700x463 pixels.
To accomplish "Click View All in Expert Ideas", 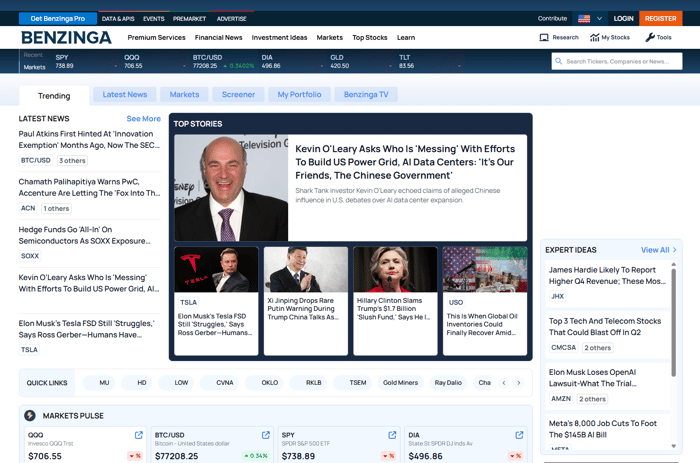I will tap(658, 250).
